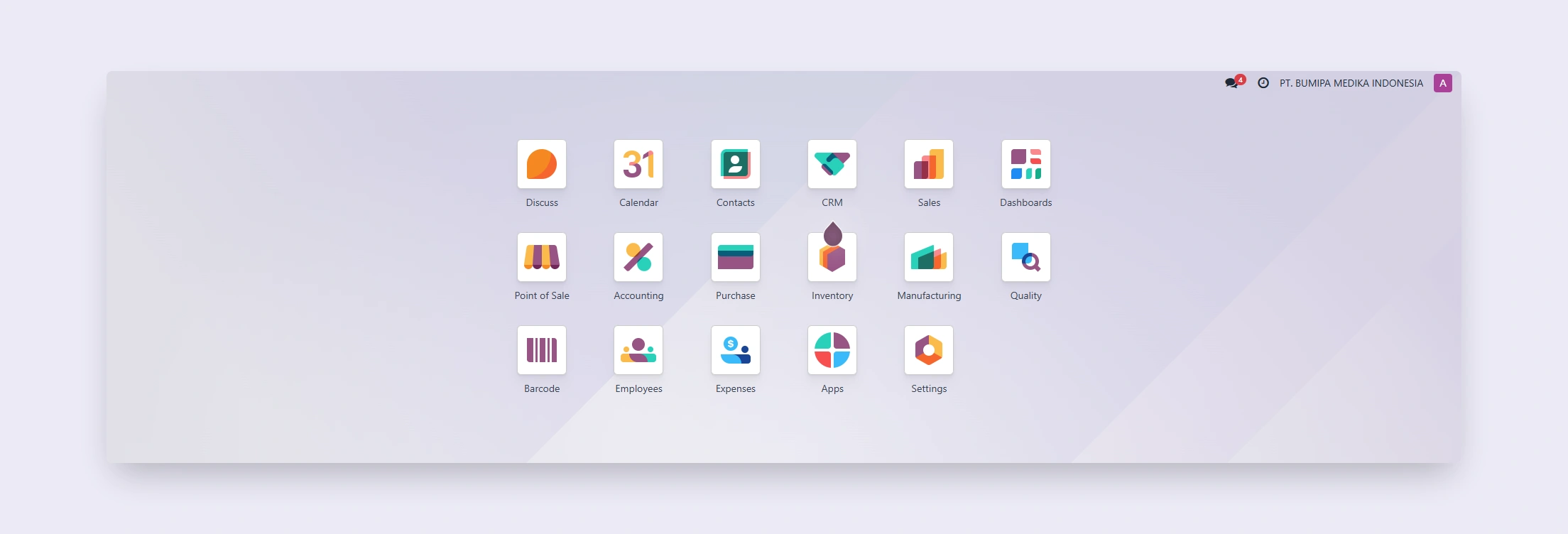Image resolution: width=1568 pixels, height=534 pixels.
Task: Launch the Calendar app icon
Action: 638,164
